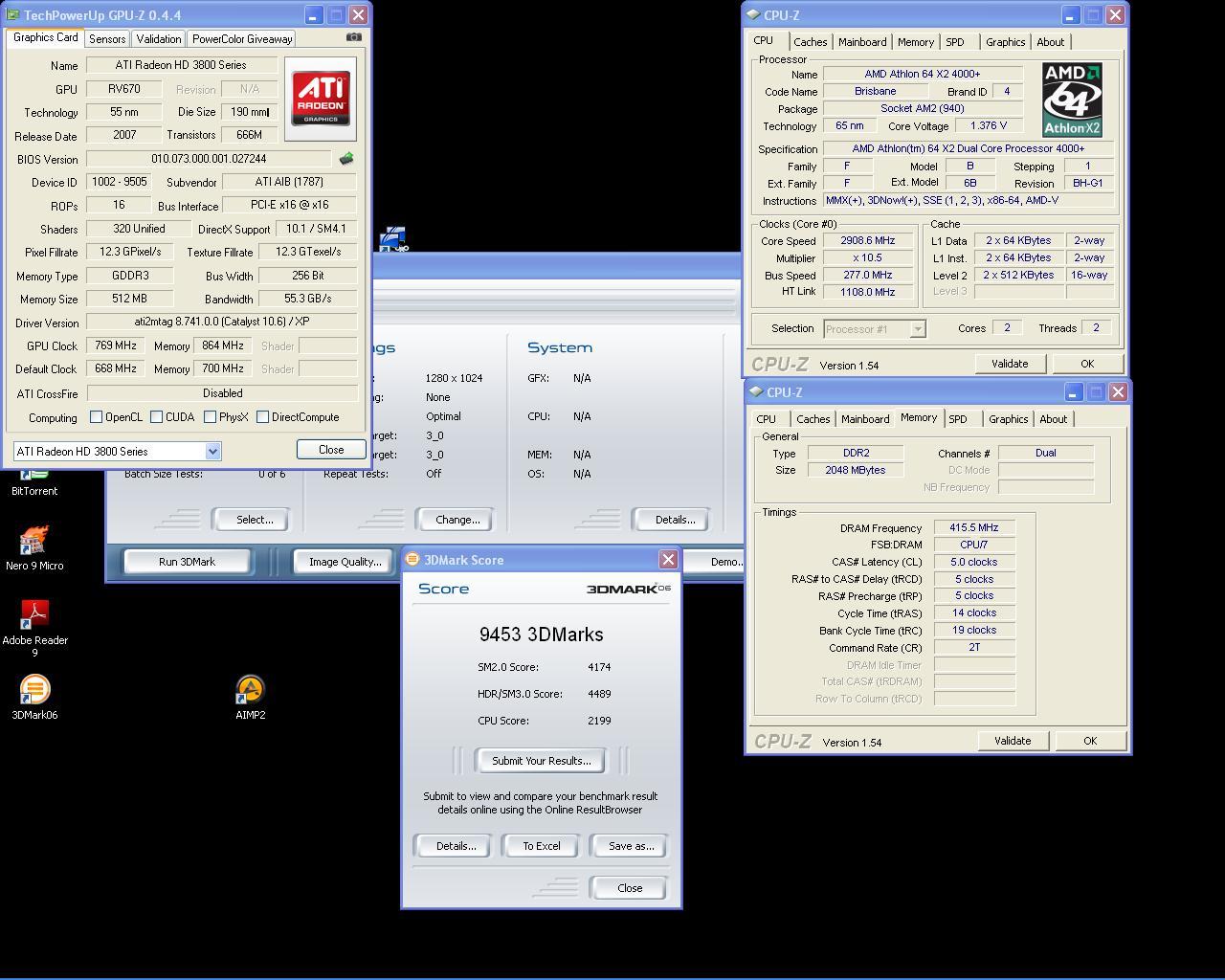Viewport: 1225px width, 980px height.
Task: Select the AIMP2 desktop icon
Action: [x=250, y=697]
